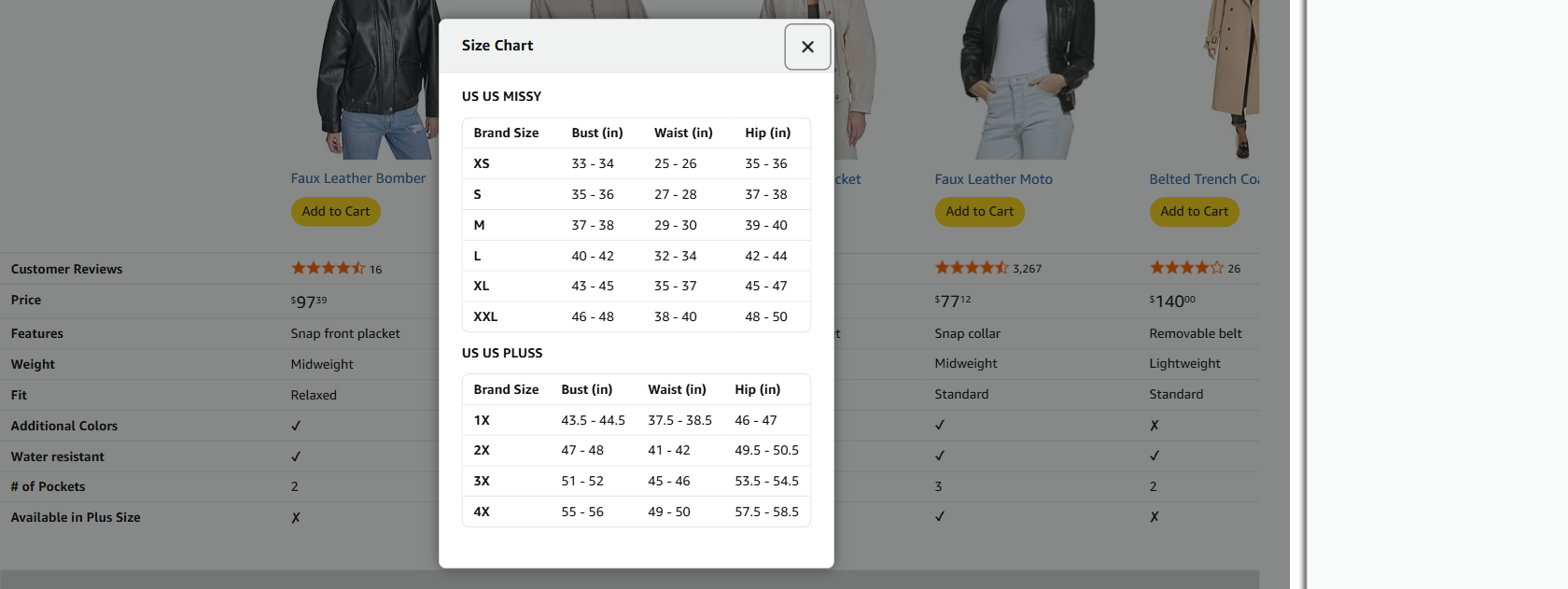Viewport: 1568px width, 589px height.
Task: Click the Size Chart dialog title
Action: click(497, 46)
